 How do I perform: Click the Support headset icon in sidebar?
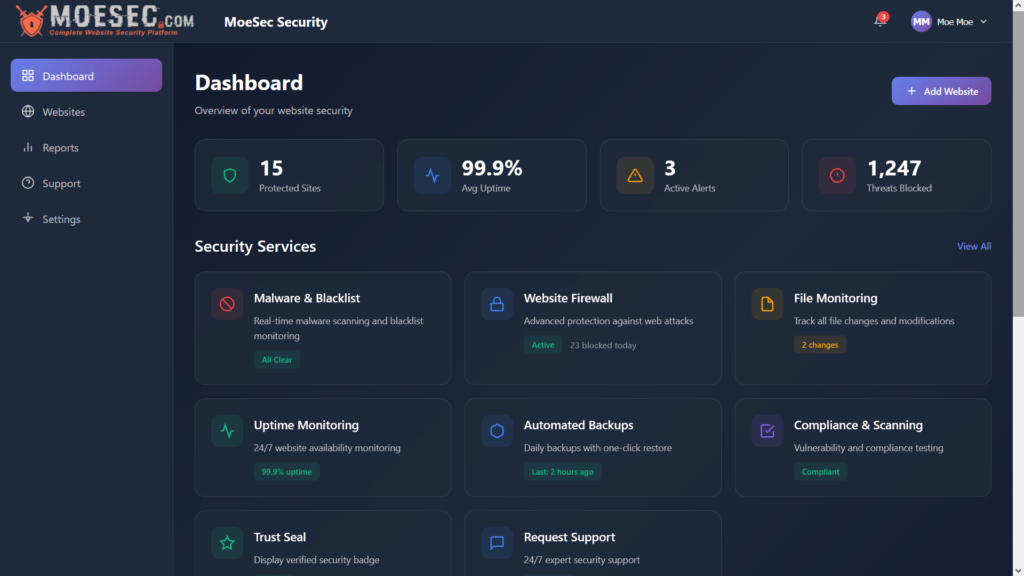pos(30,183)
